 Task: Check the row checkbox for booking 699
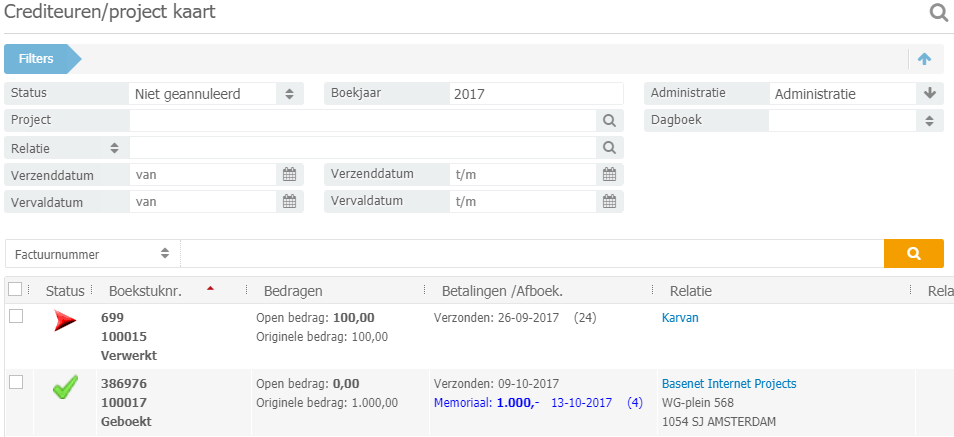15,317
